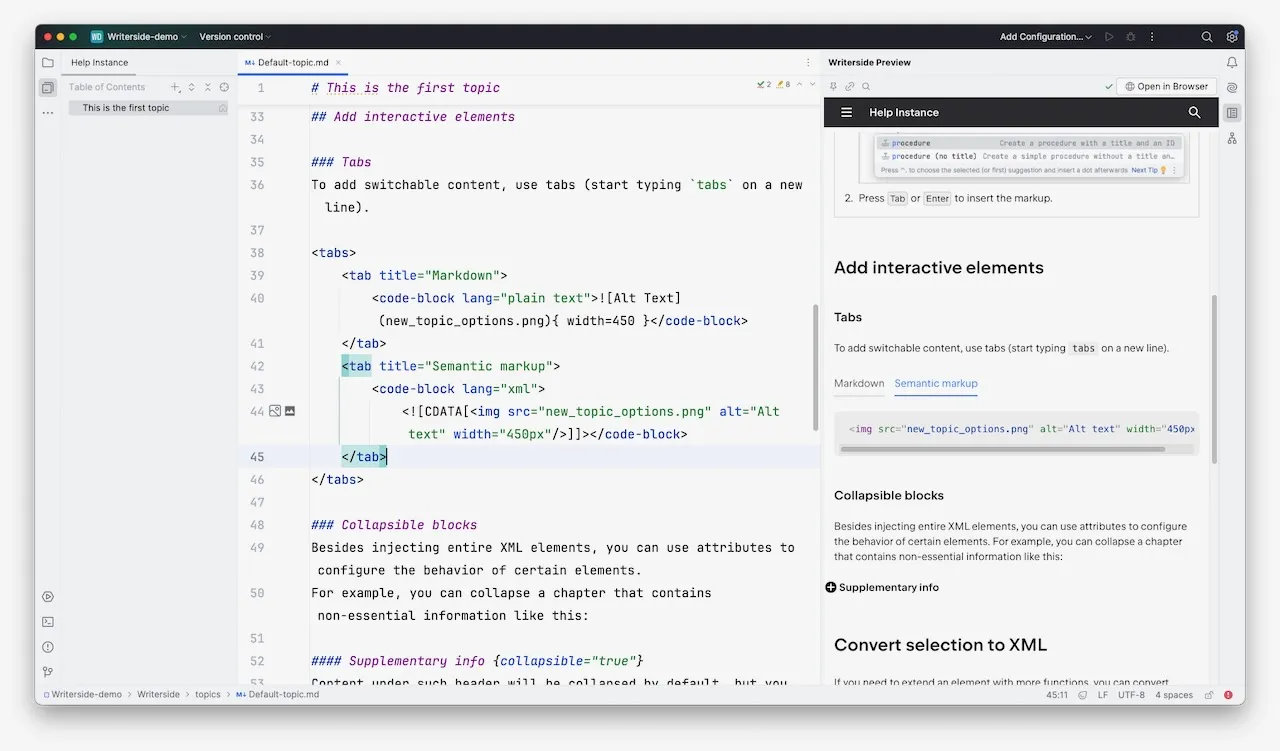Open the Writerside tool window icon
Screen dimensions: 1280x751
[x=47, y=88]
